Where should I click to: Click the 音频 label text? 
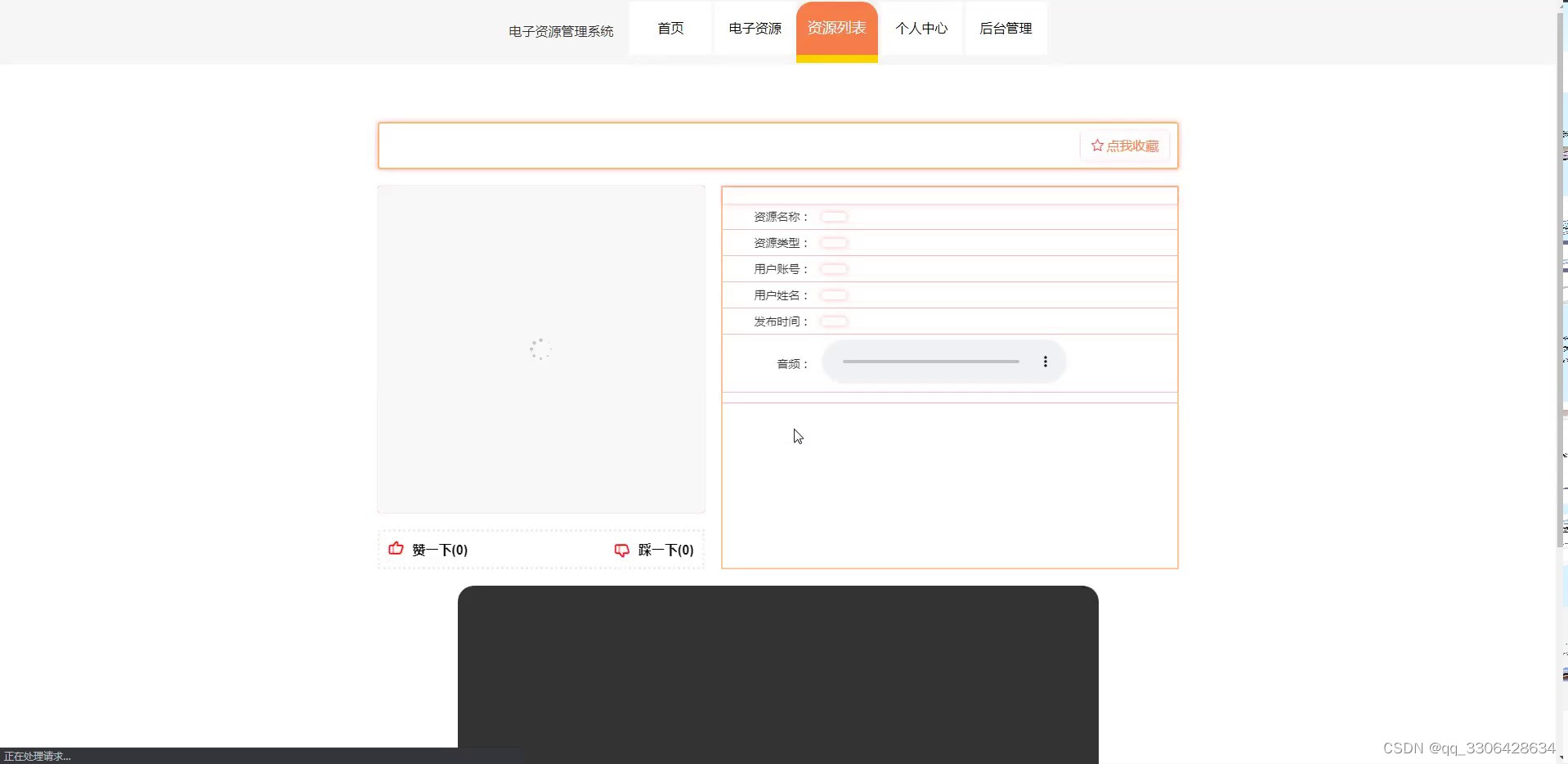(791, 364)
